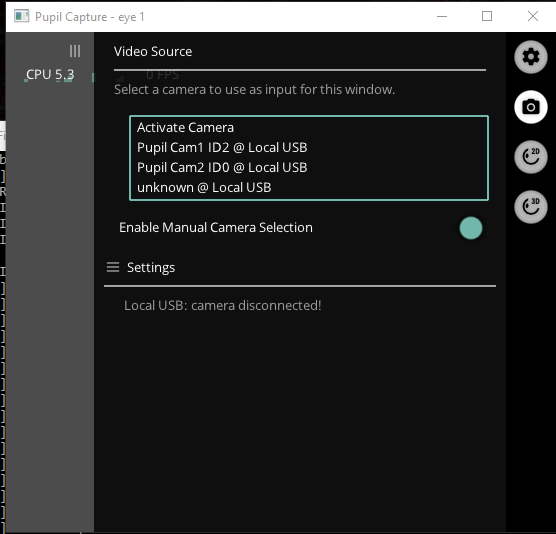Click the sidebar drag handle bars icon
The image size is (556, 534).
(75, 51)
